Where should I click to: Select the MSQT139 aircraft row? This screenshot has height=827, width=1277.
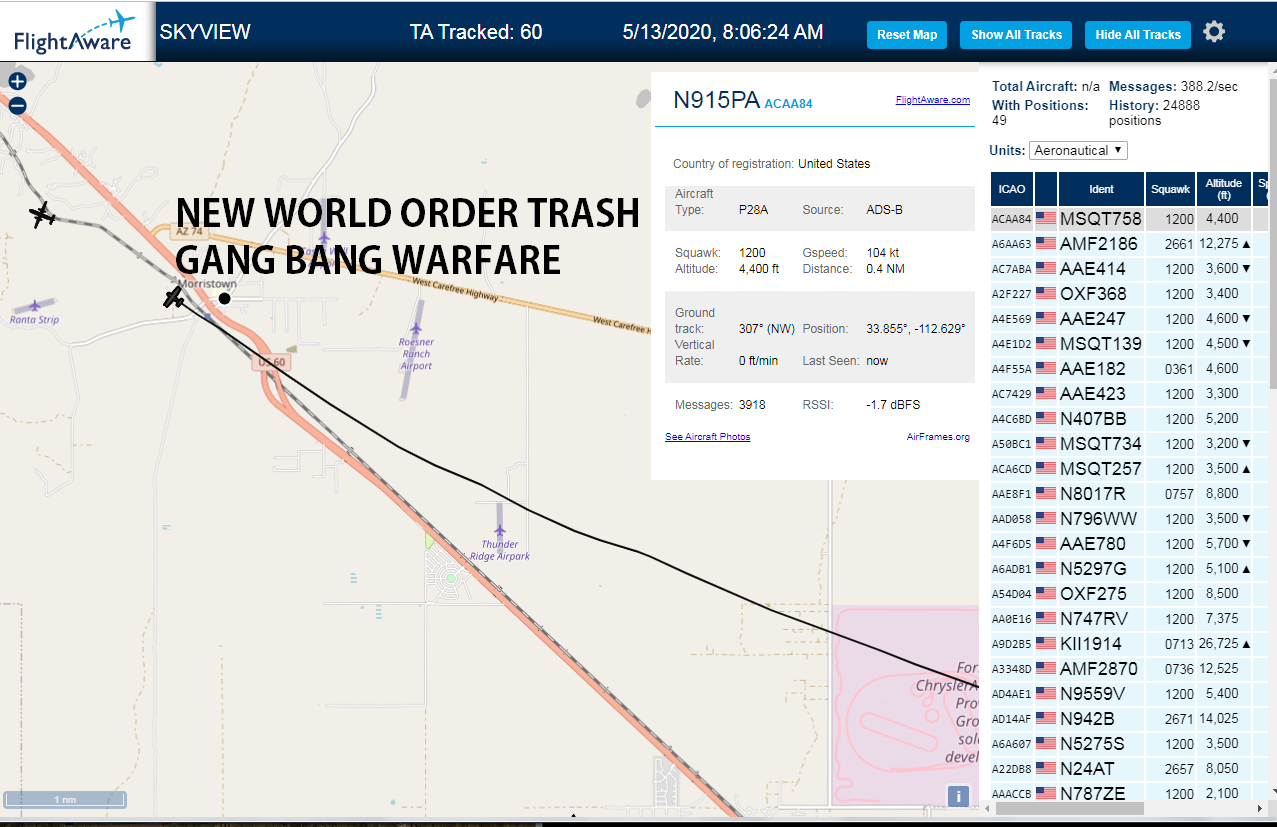tap(1129, 344)
